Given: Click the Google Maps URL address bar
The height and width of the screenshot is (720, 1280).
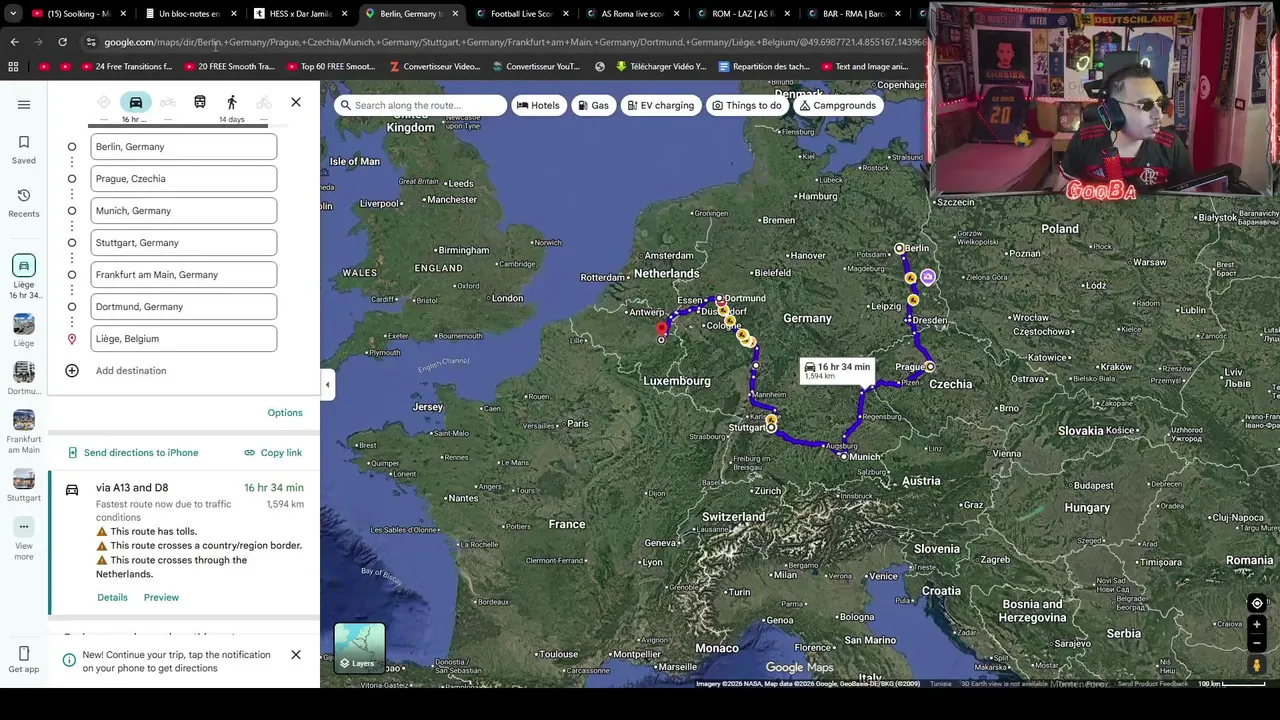Looking at the screenshot, I should pos(510,42).
